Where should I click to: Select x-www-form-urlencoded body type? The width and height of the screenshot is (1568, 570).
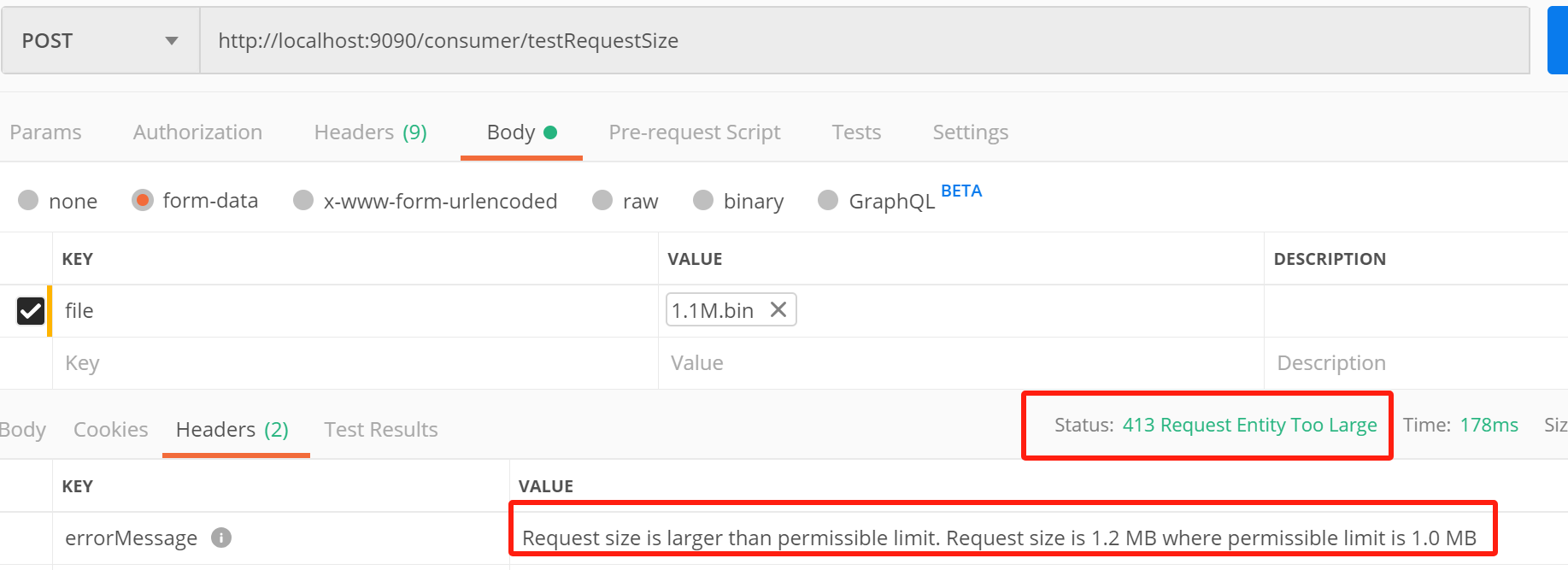[303, 200]
